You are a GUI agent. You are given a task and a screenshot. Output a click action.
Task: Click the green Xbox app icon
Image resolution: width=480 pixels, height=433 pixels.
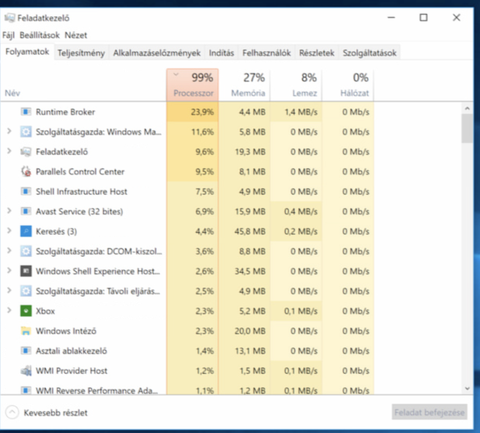tap(26, 311)
